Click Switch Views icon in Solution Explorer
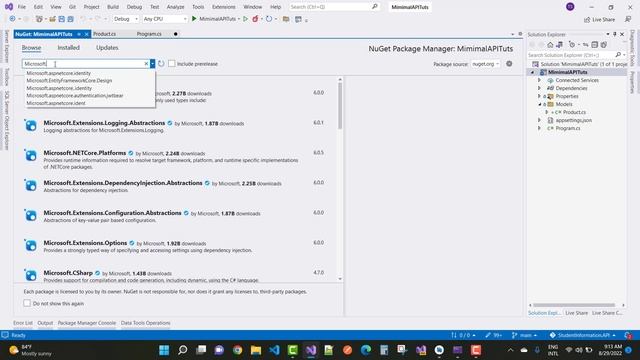The image size is (640, 360). [x=559, y=44]
